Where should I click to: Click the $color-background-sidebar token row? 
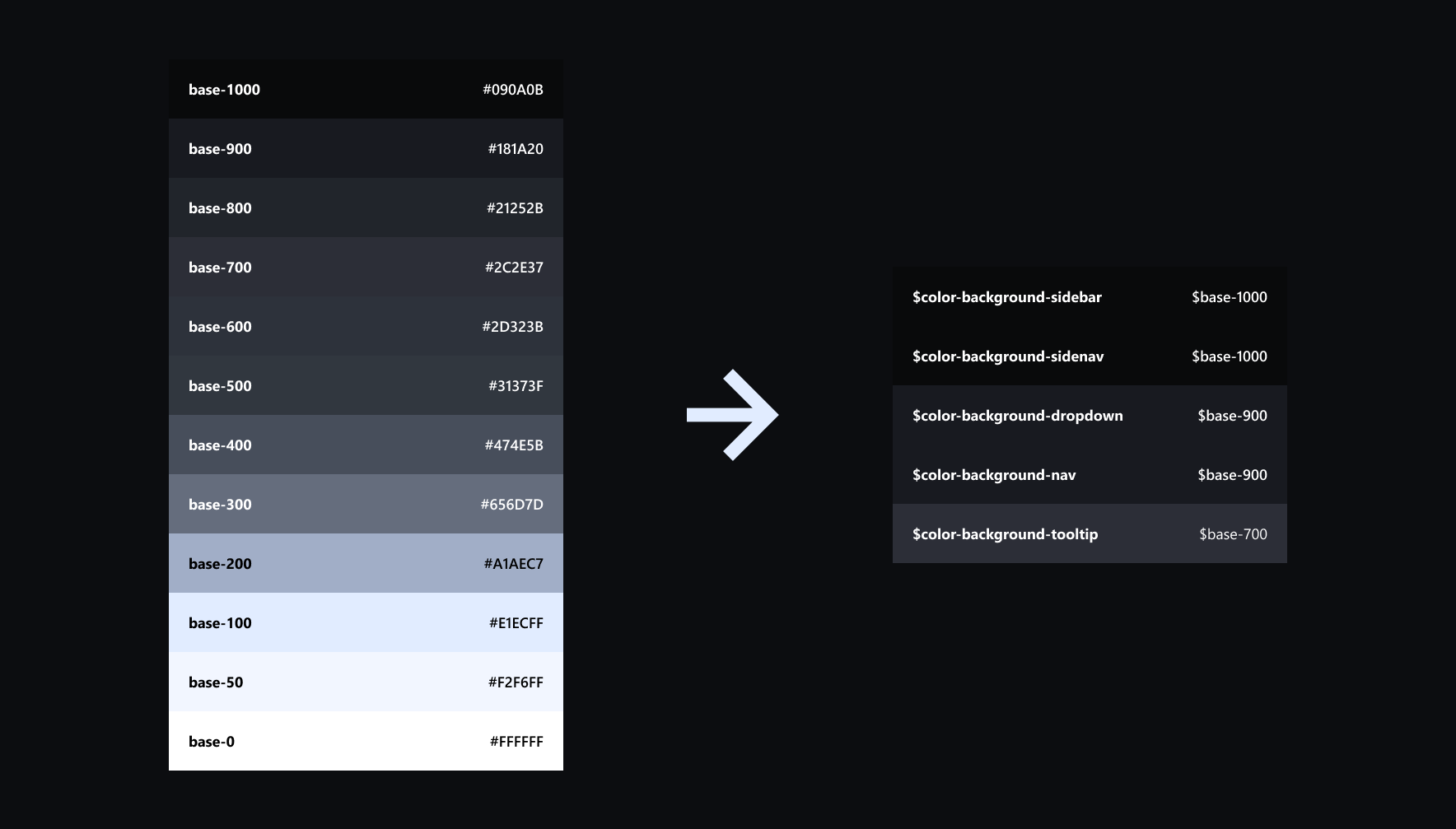[x=1089, y=297]
